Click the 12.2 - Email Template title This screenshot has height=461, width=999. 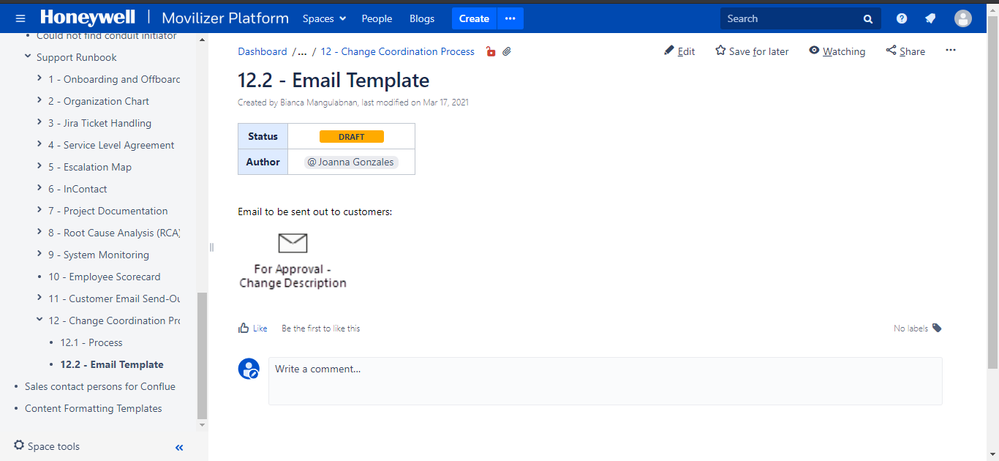(x=333, y=80)
